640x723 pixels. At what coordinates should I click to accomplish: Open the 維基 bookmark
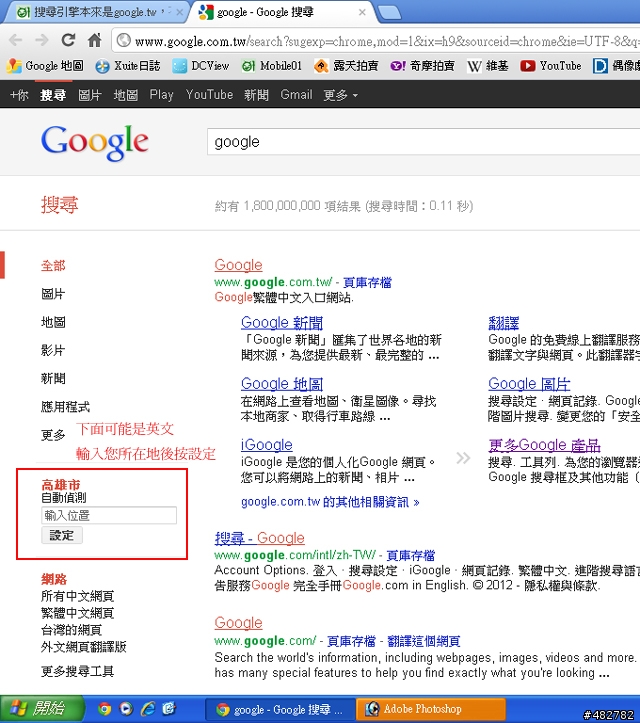pyautogui.click(x=487, y=66)
